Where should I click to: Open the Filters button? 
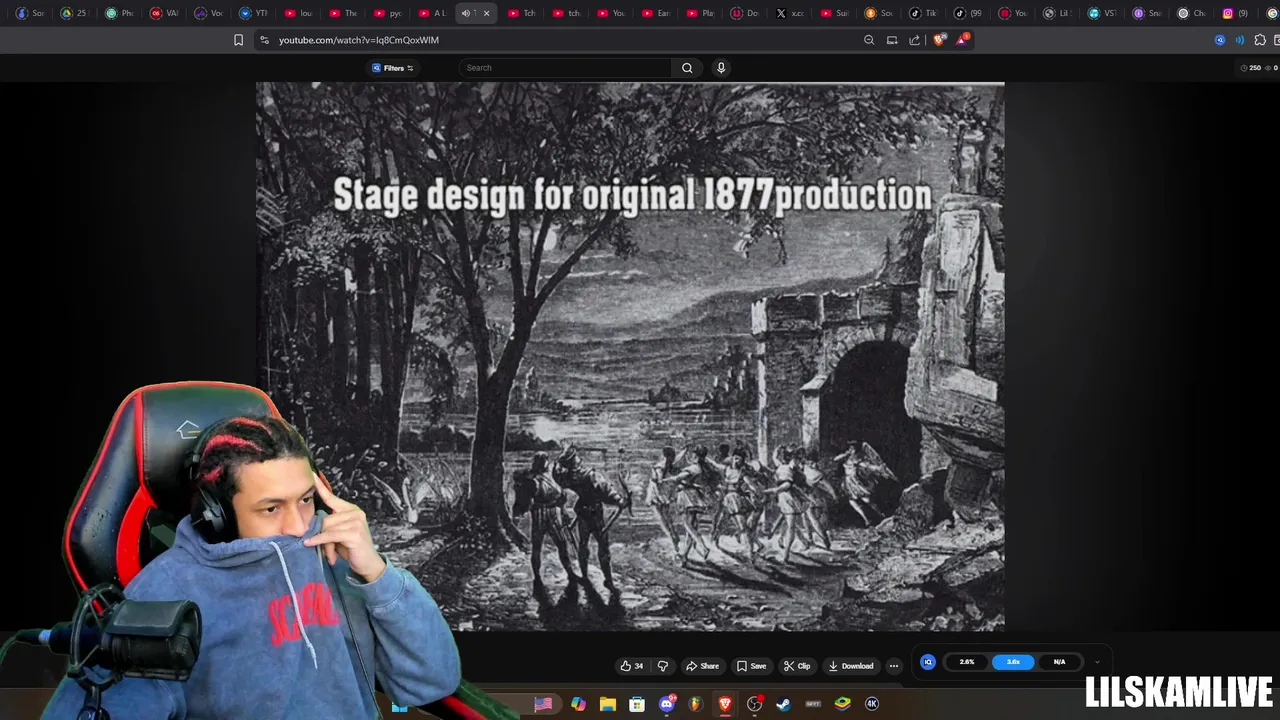point(393,68)
